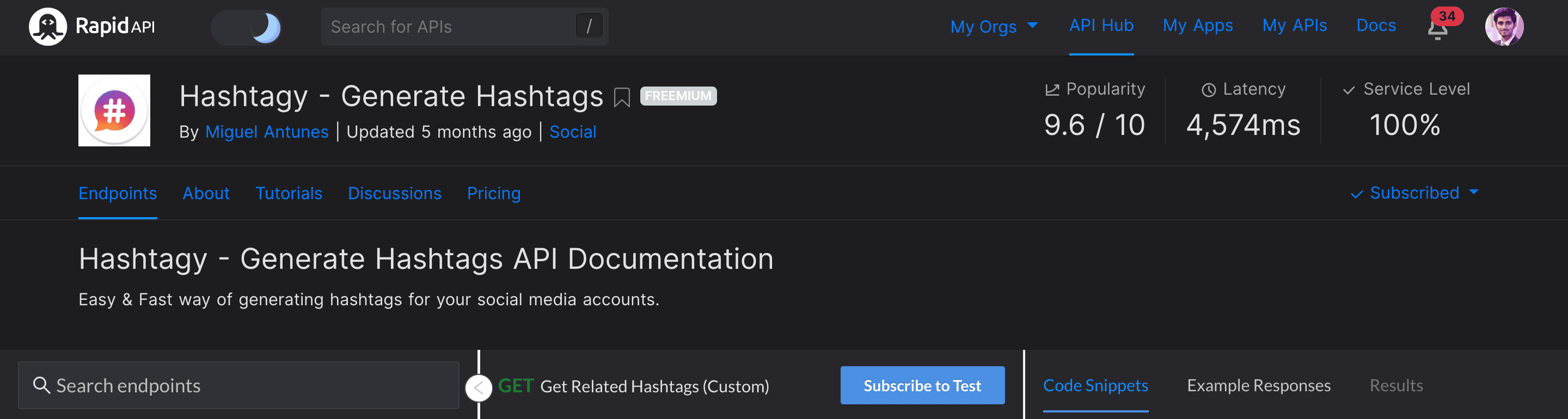Click the slash shortcut key hint
The width and height of the screenshot is (1568, 419).
[x=589, y=26]
